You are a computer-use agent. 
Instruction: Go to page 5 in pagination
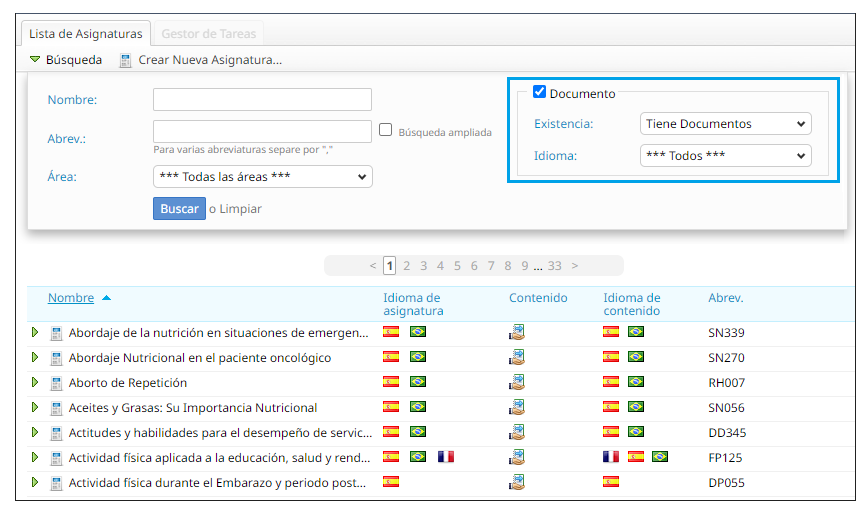[x=457, y=266]
